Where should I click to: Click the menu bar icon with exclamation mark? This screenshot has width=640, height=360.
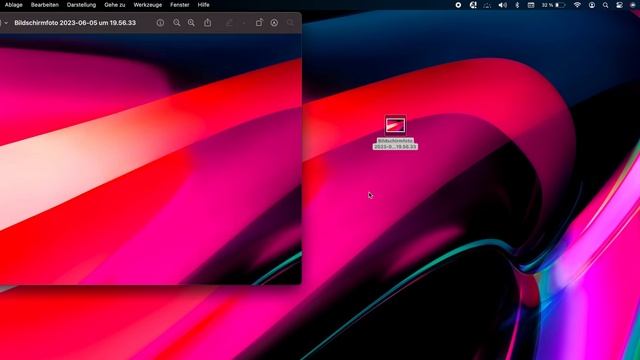click(473, 5)
